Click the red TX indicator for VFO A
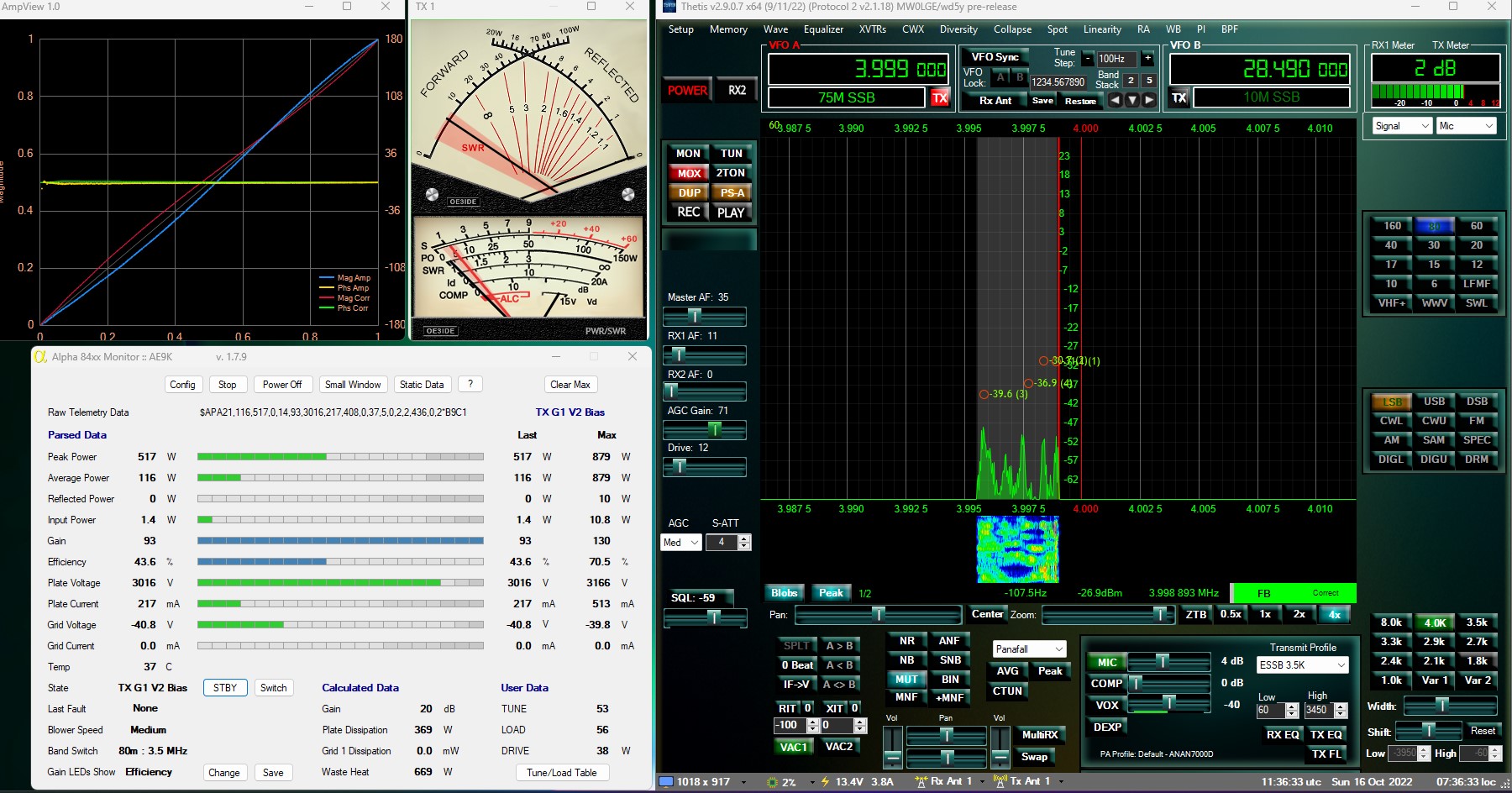Screen dimensions: 1512x793 pos(939,98)
